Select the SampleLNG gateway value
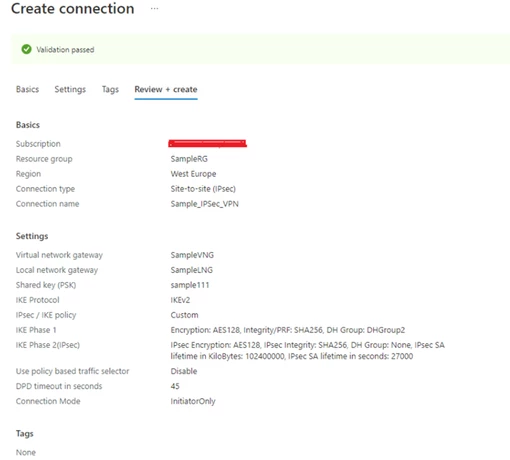Image resolution: width=510 pixels, height=460 pixels. [192, 270]
